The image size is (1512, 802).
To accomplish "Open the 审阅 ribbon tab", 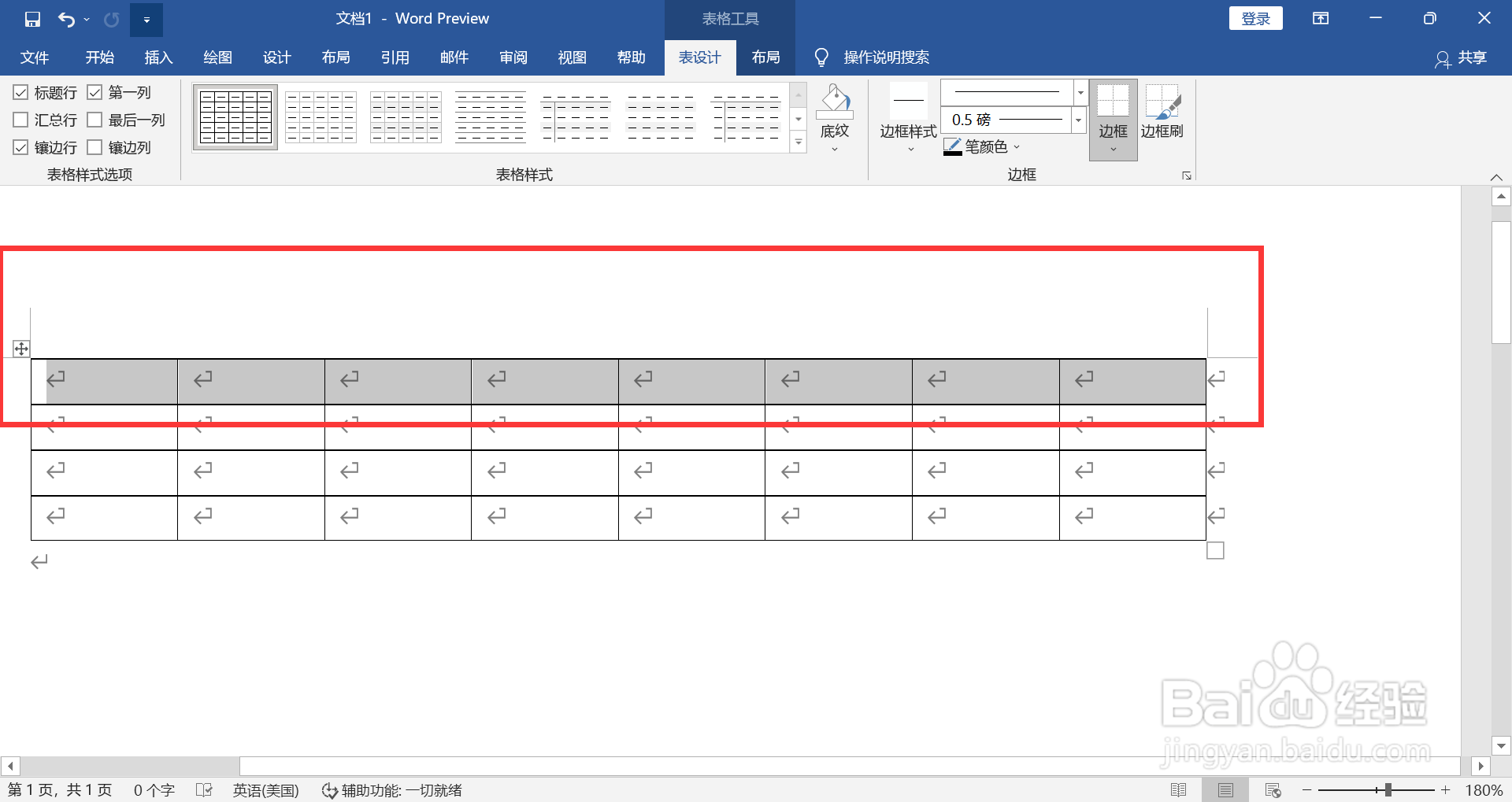I will [513, 57].
